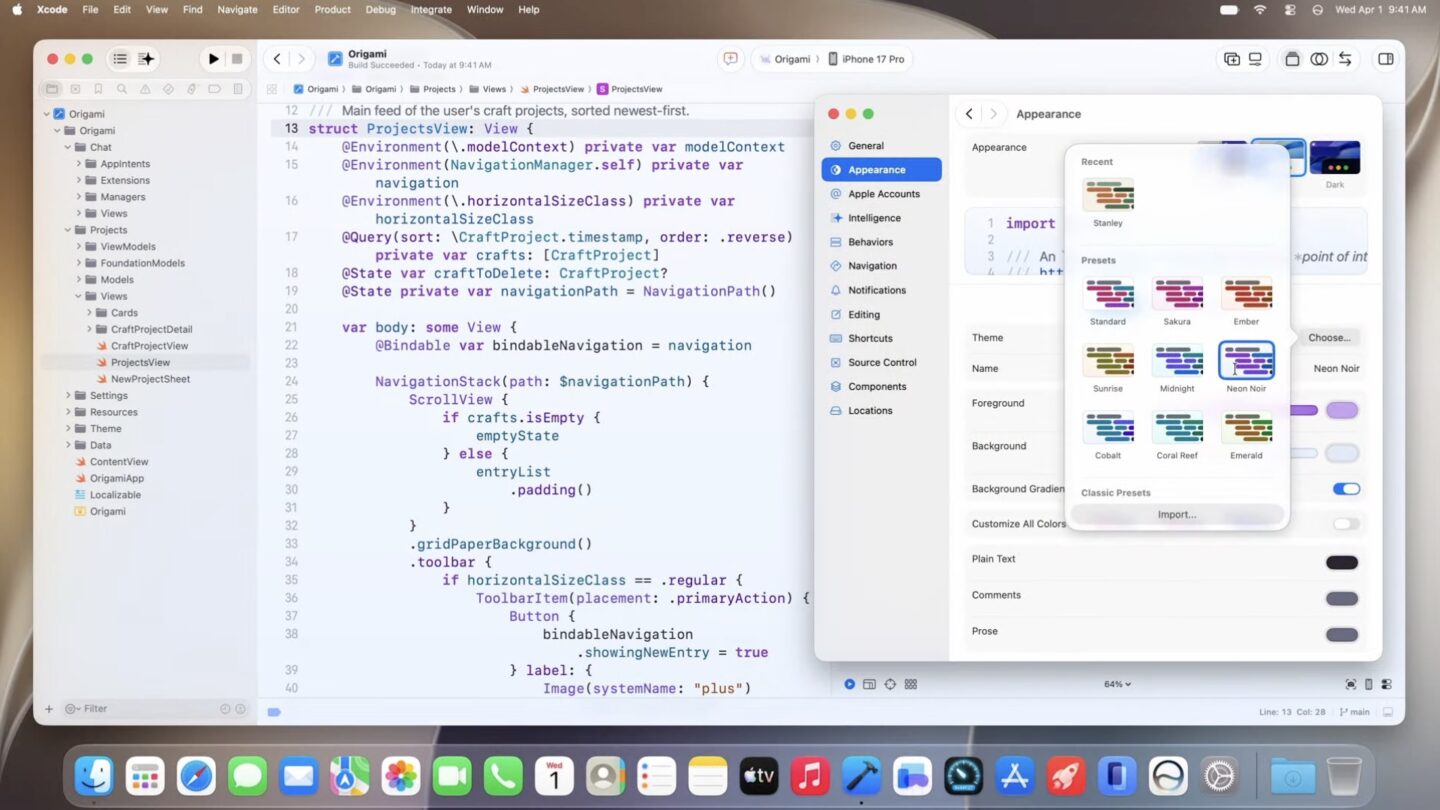Open System Settings gear in Dock
1440x810 pixels.
click(x=1218, y=776)
